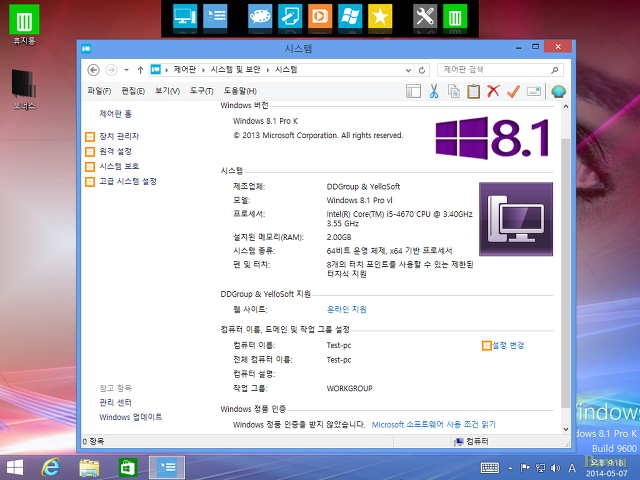Open 원격 설정 link
Image resolution: width=640 pixels, height=480 pixels.
point(116,151)
